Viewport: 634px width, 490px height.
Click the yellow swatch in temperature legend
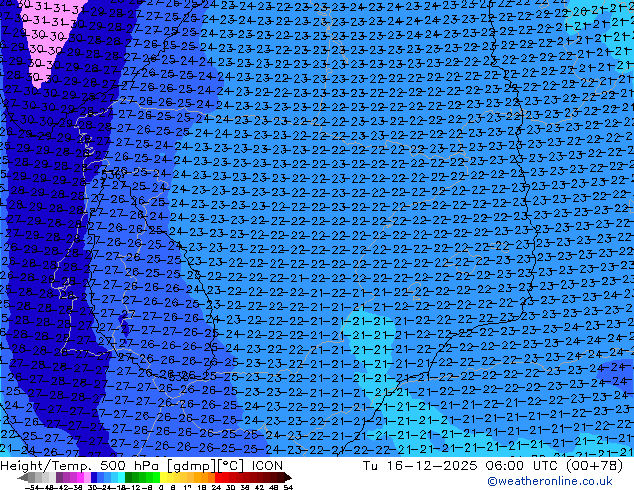click(163, 477)
